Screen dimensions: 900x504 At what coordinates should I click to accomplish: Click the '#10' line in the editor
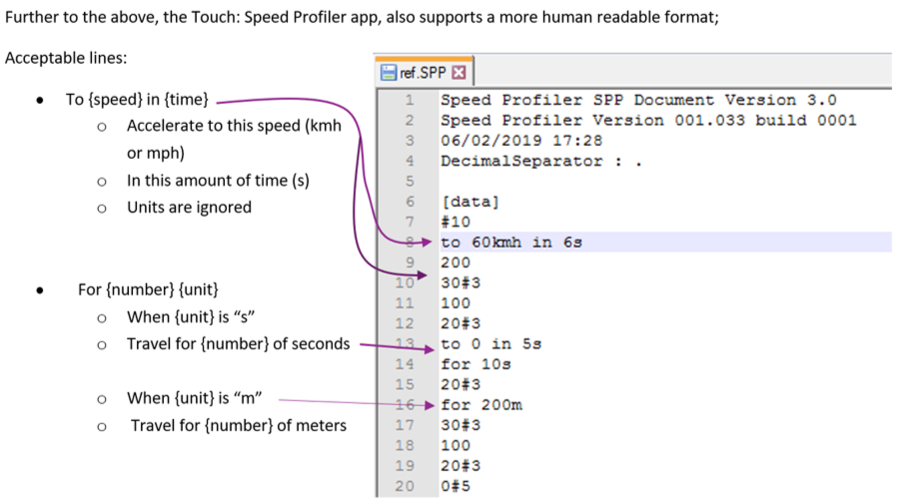(x=455, y=222)
